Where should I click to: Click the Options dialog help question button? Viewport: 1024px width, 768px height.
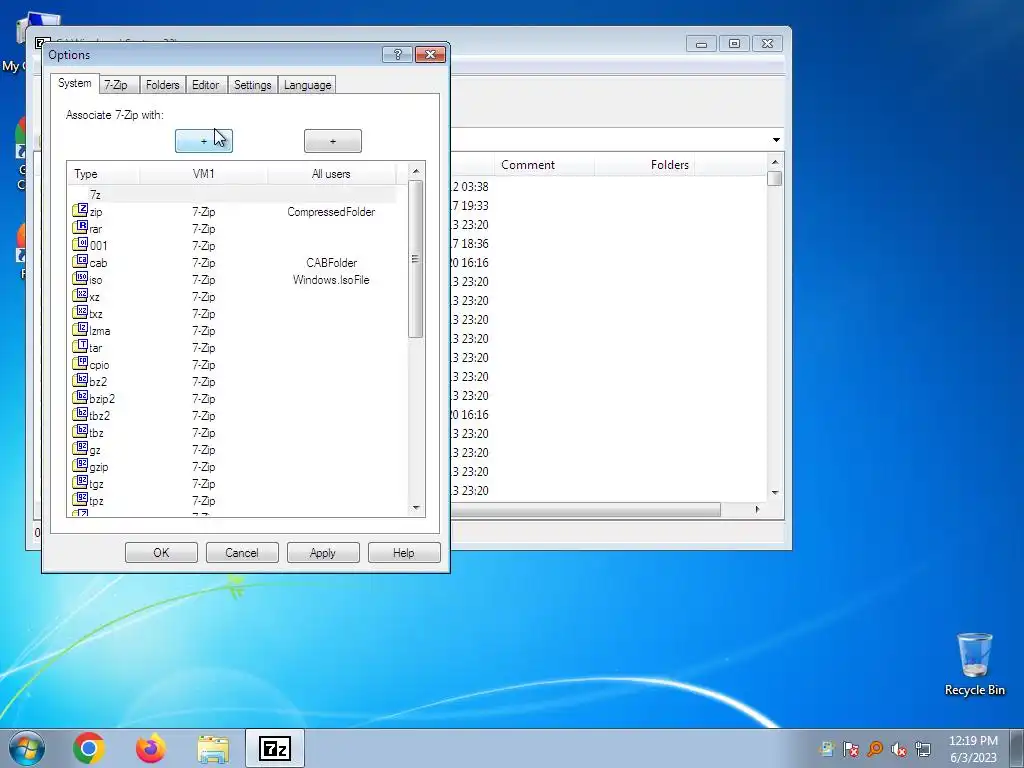pos(397,54)
